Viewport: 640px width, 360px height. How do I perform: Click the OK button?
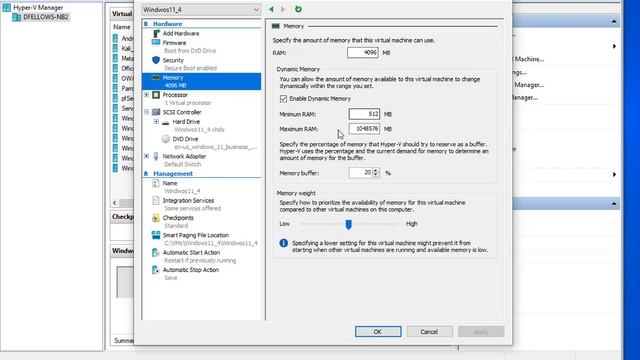(x=378, y=332)
